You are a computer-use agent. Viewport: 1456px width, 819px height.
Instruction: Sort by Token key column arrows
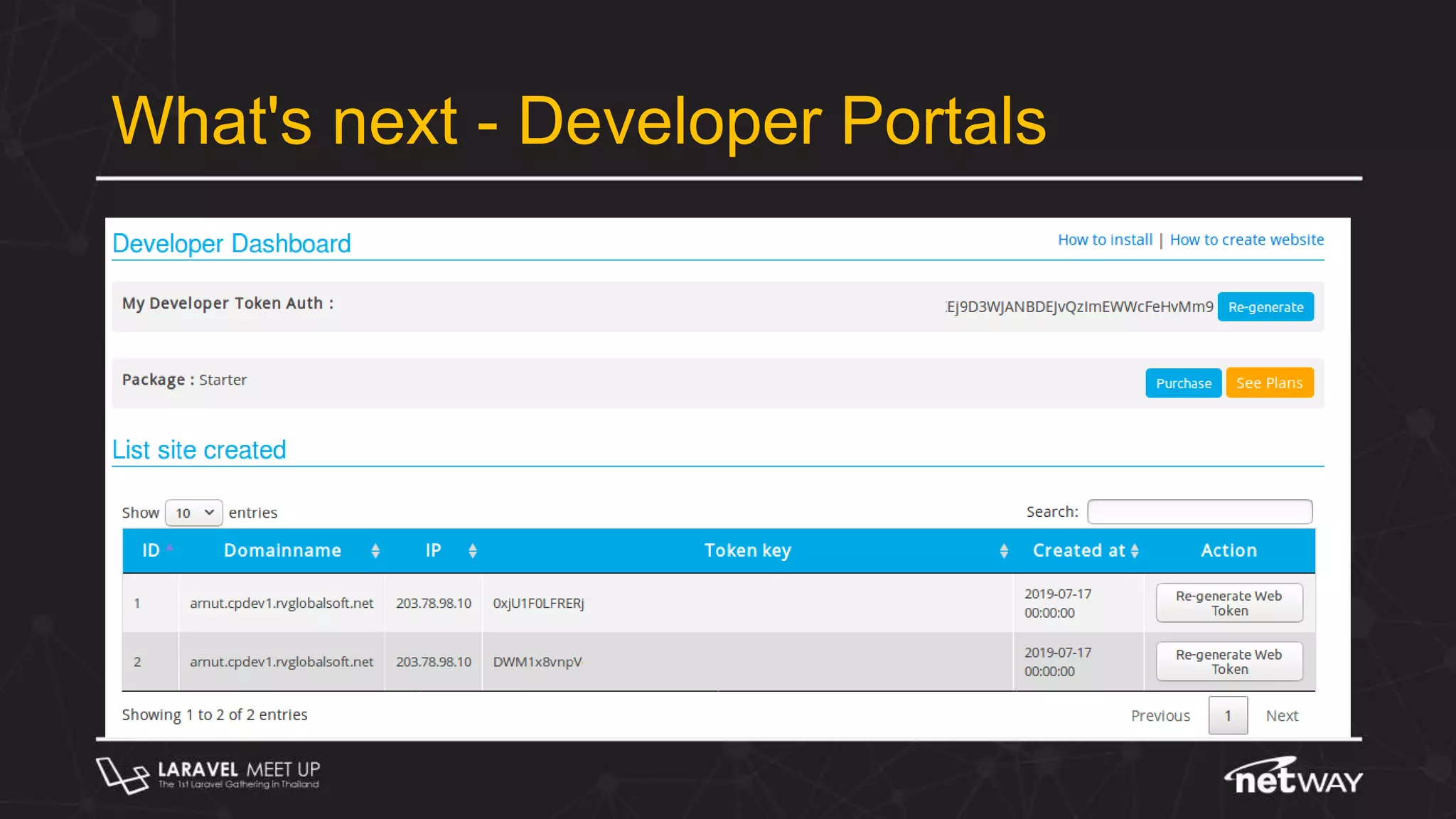click(1004, 551)
